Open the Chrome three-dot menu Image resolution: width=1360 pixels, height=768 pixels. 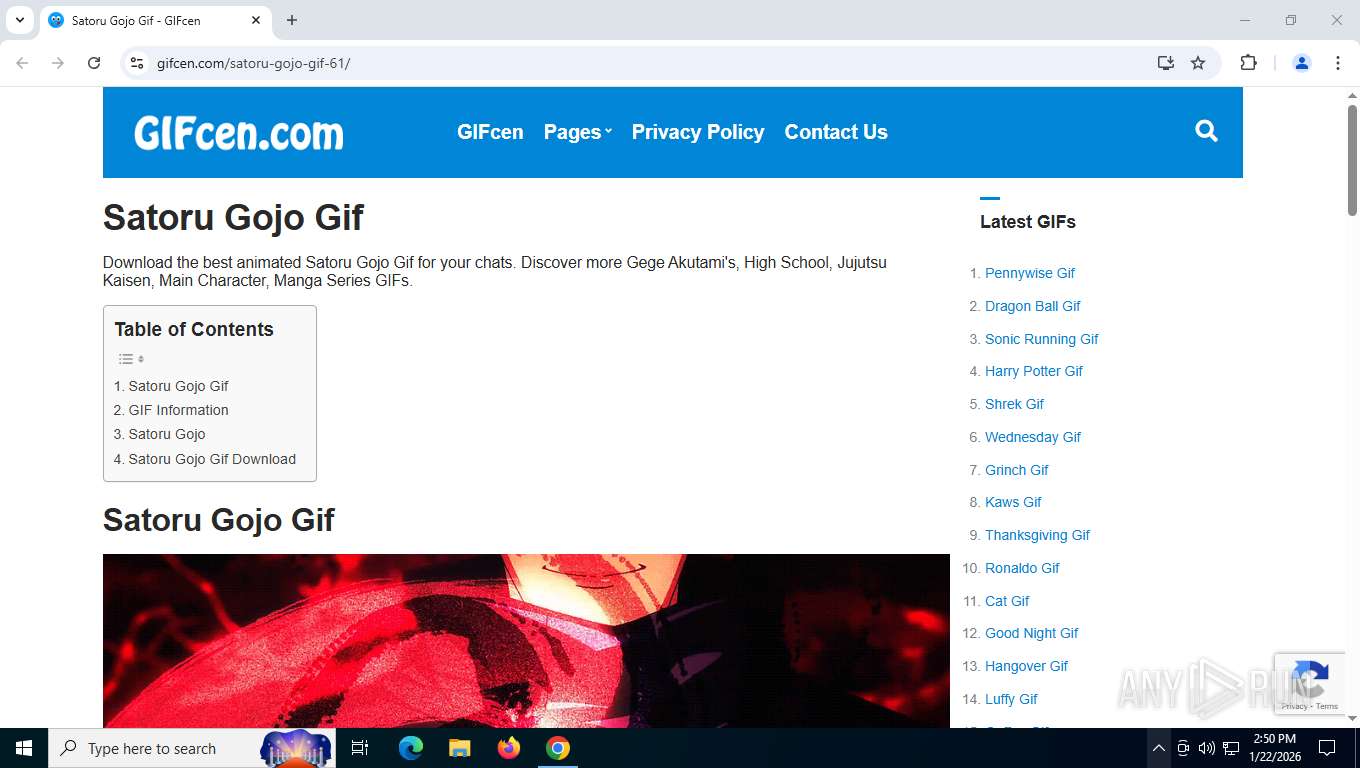click(1338, 63)
